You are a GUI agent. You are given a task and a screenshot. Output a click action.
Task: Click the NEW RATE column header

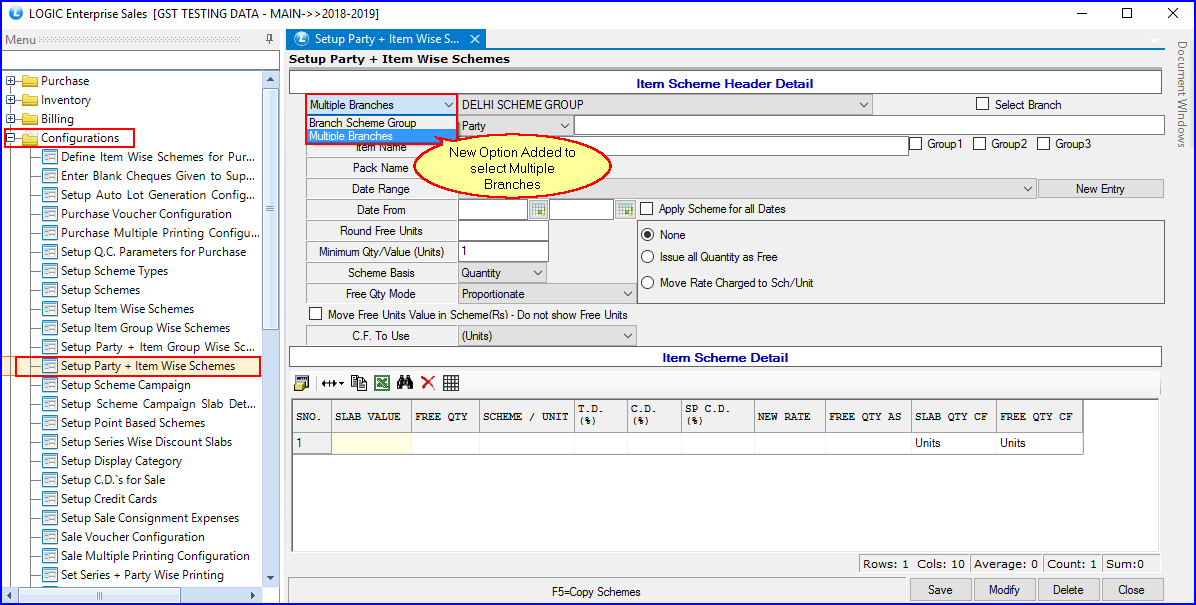click(789, 417)
